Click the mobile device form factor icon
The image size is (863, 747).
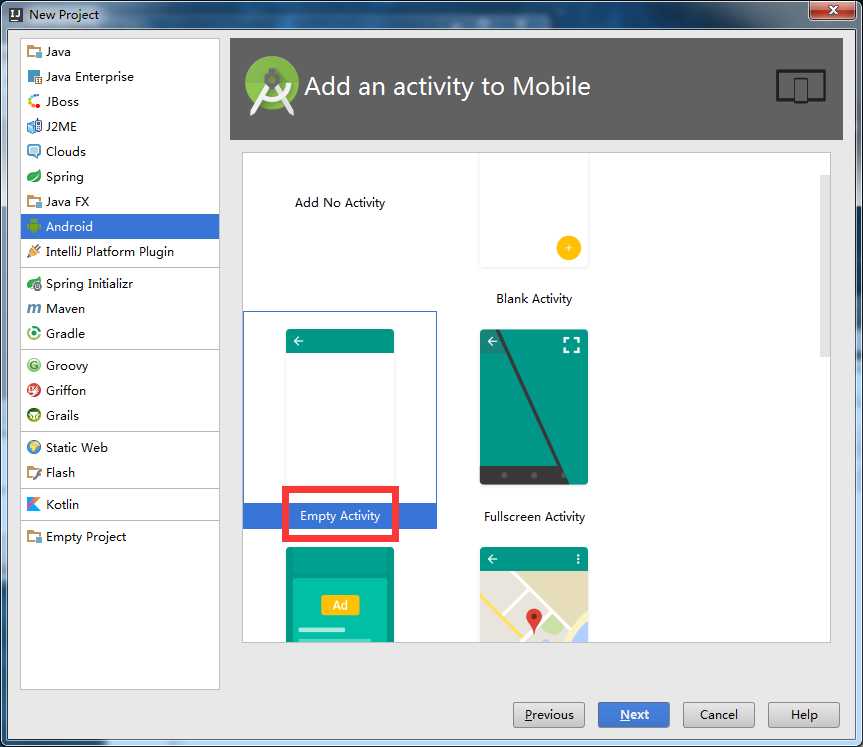coord(800,86)
